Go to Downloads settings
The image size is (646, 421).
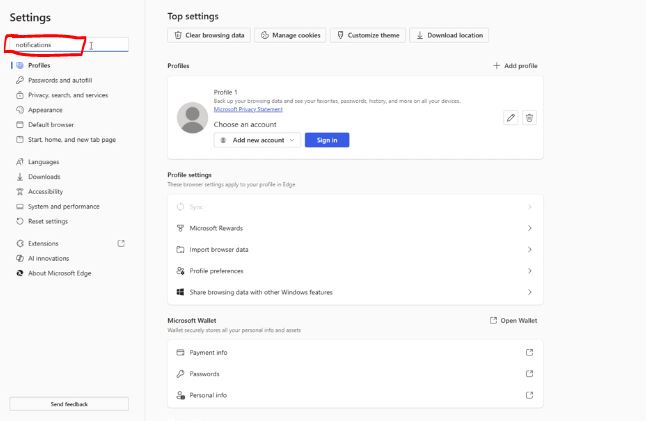pyautogui.click(x=44, y=176)
